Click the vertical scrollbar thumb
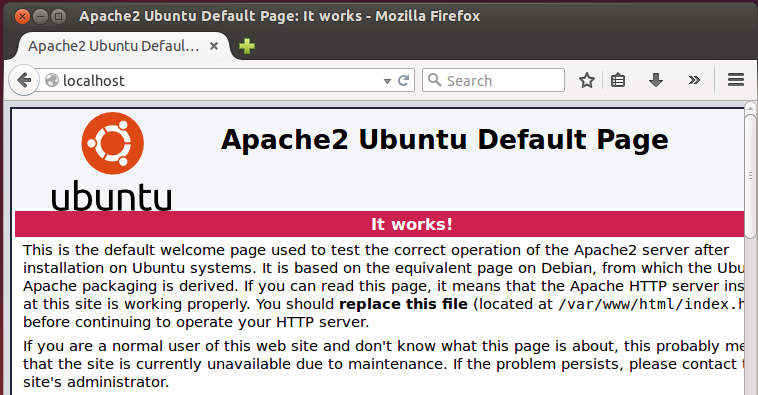 tap(750, 176)
